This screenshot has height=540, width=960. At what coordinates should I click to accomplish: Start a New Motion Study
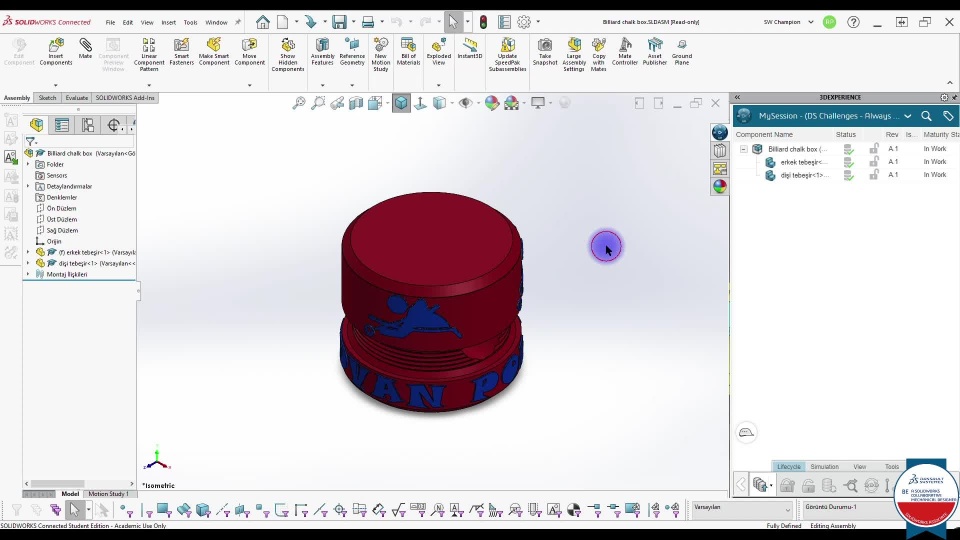tap(380, 54)
